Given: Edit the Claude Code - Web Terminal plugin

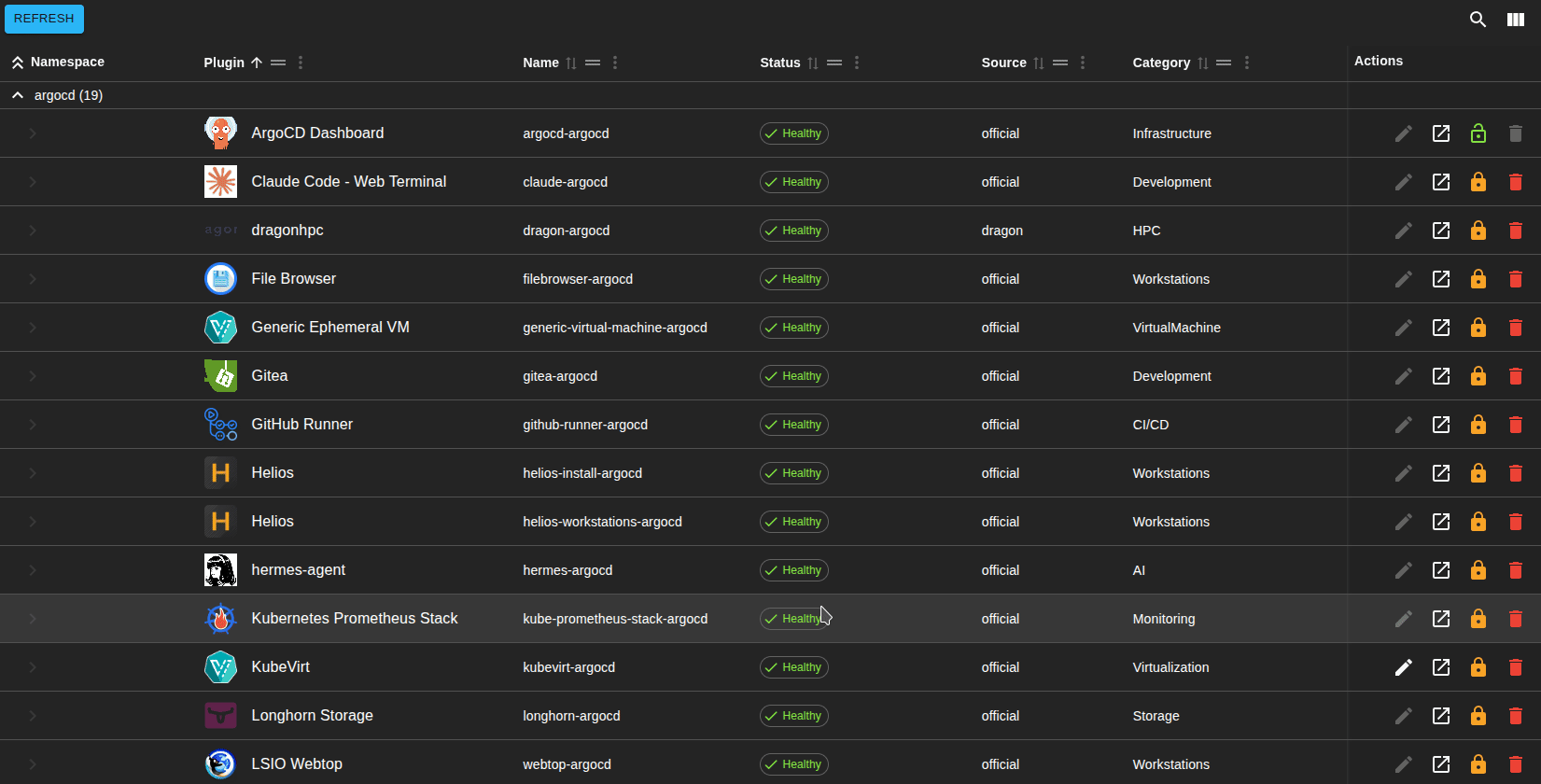Looking at the screenshot, I should pyautogui.click(x=1404, y=182).
